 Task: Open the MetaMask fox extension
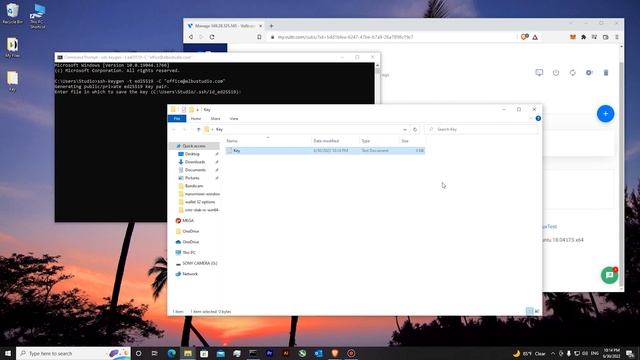(573, 37)
